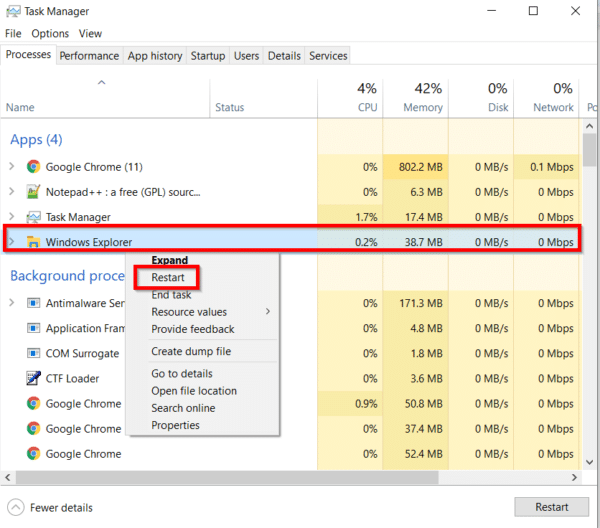Switch to the Details tab
Viewport: 600px width, 528px height.
pyautogui.click(x=284, y=56)
